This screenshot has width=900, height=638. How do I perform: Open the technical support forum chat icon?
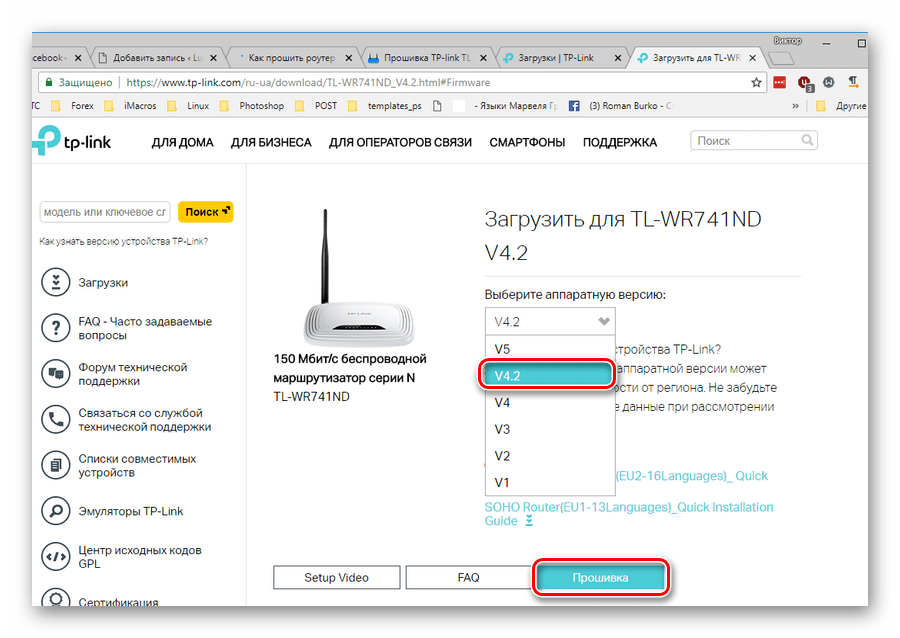pyautogui.click(x=56, y=374)
